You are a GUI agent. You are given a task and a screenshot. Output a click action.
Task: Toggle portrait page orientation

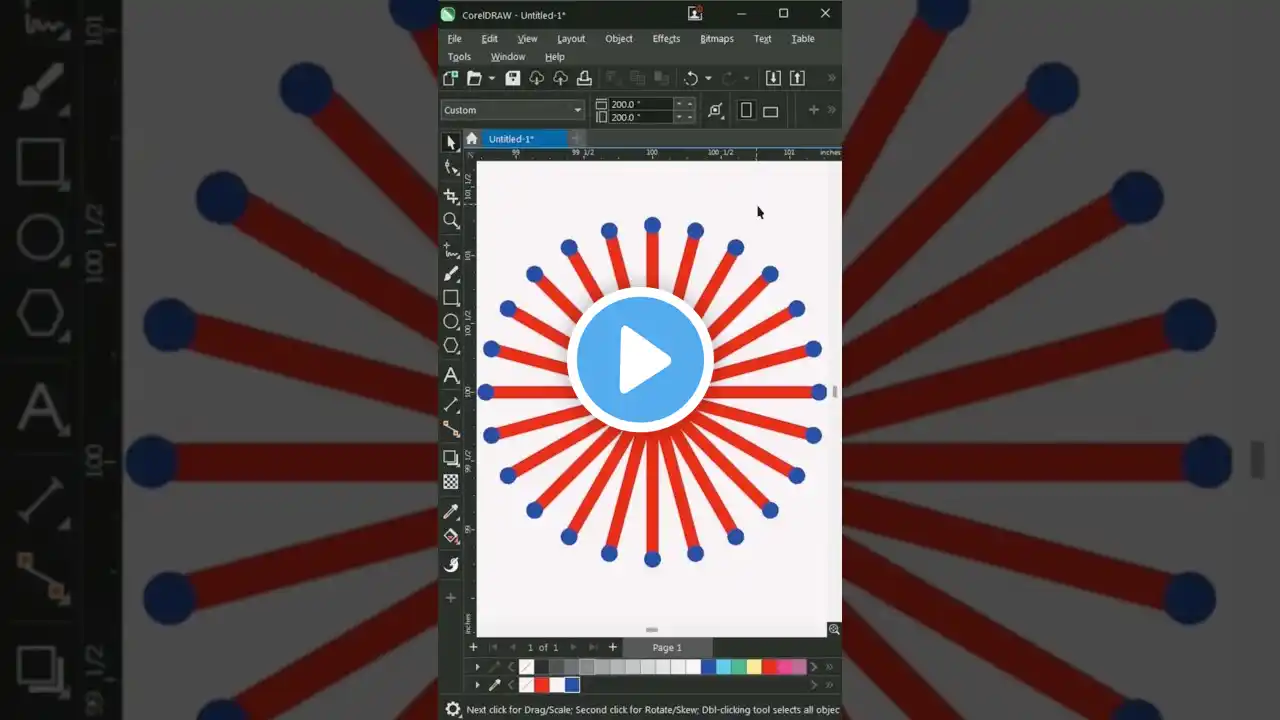click(746, 110)
